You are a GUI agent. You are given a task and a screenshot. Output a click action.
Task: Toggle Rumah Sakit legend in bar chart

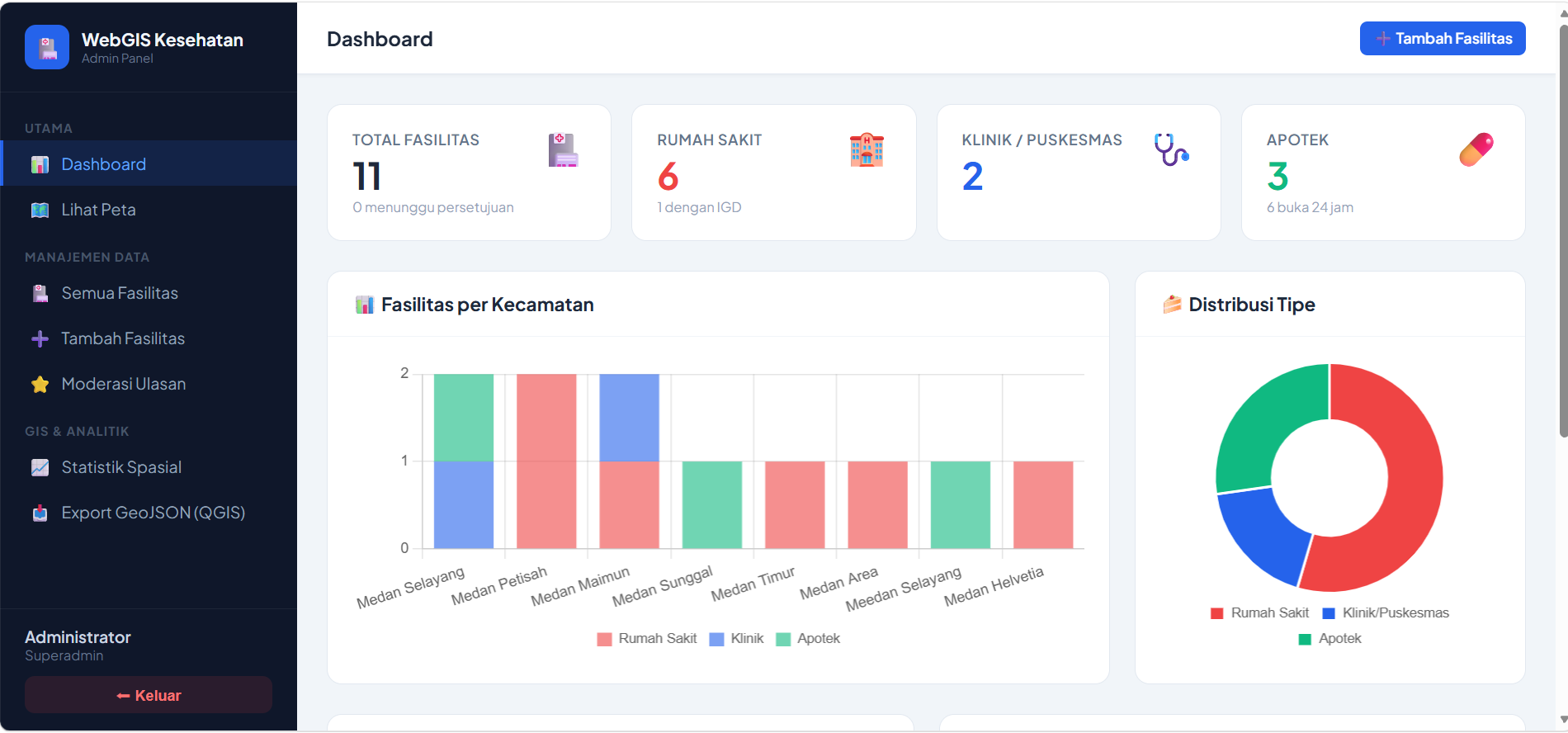(x=647, y=639)
